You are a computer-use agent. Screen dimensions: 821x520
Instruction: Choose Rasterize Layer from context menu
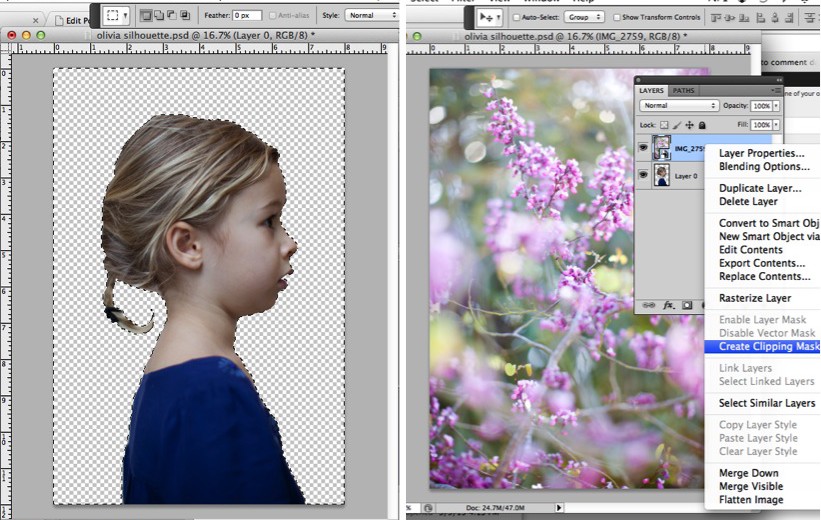pos(755,298)
